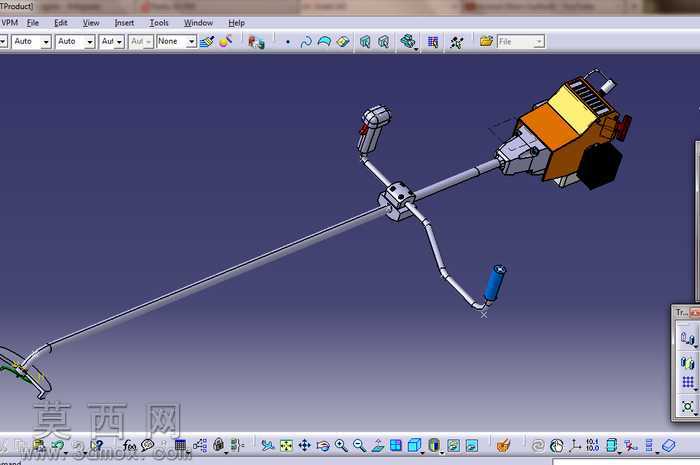The height and width of the screenshot is (465, 700).
Task: Open the Insert menu
Action: click(x=124, y=23)
